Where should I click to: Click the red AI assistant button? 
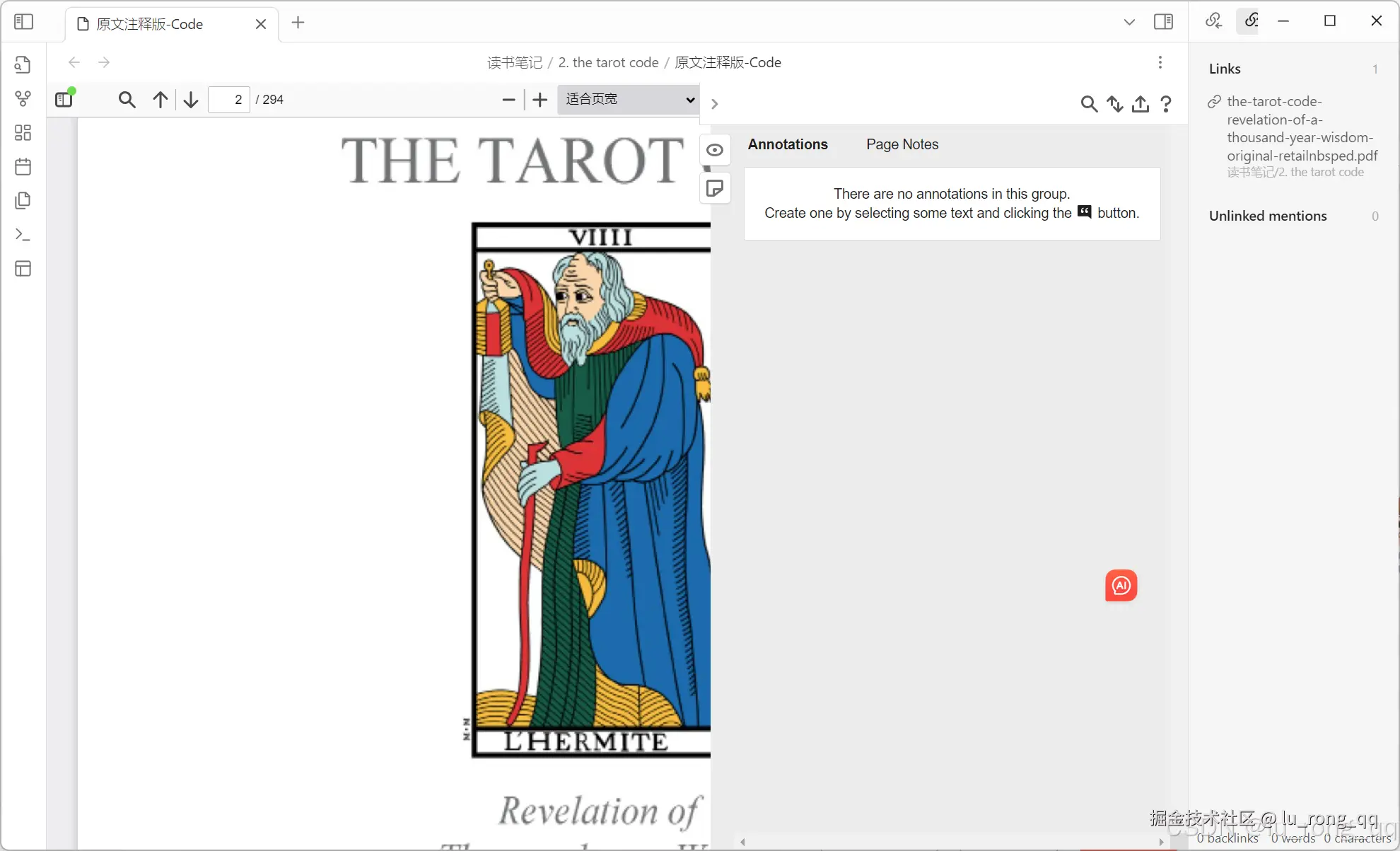click(1121, 585)
